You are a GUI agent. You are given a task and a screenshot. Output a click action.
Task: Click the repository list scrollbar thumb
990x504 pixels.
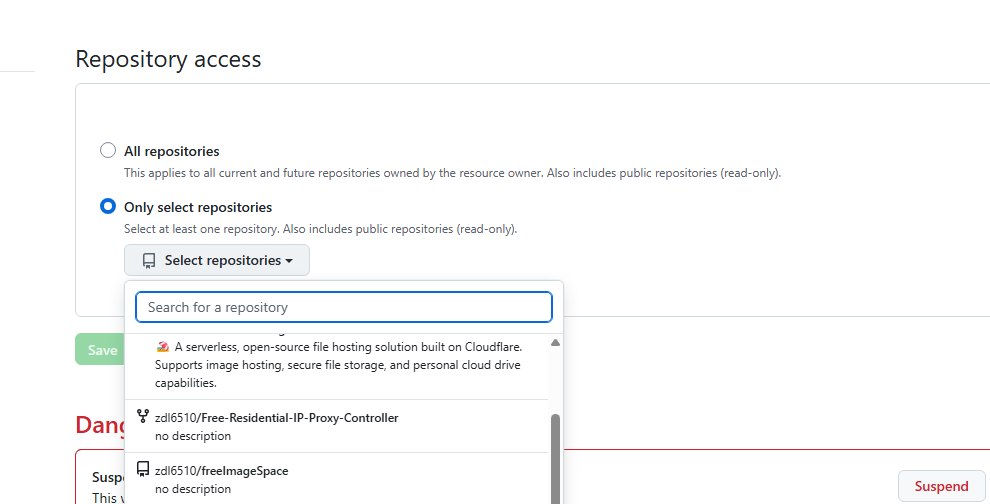tap(556, 459)
